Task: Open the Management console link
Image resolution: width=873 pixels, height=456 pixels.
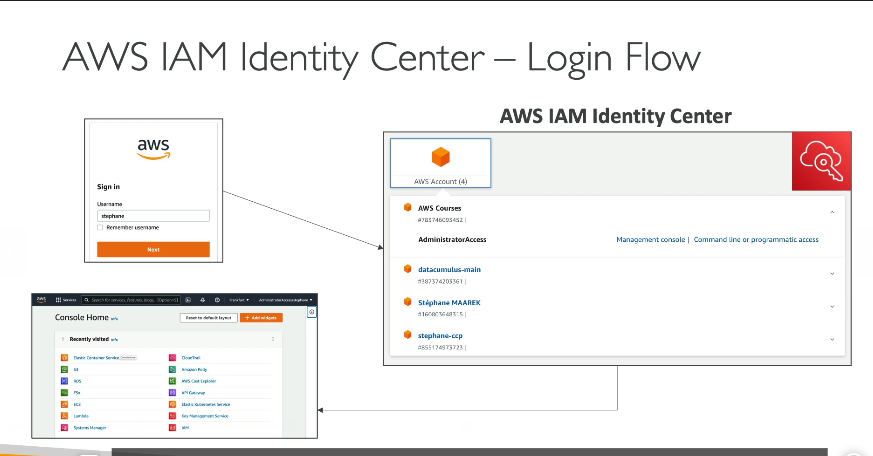Action: click(650, 239)
